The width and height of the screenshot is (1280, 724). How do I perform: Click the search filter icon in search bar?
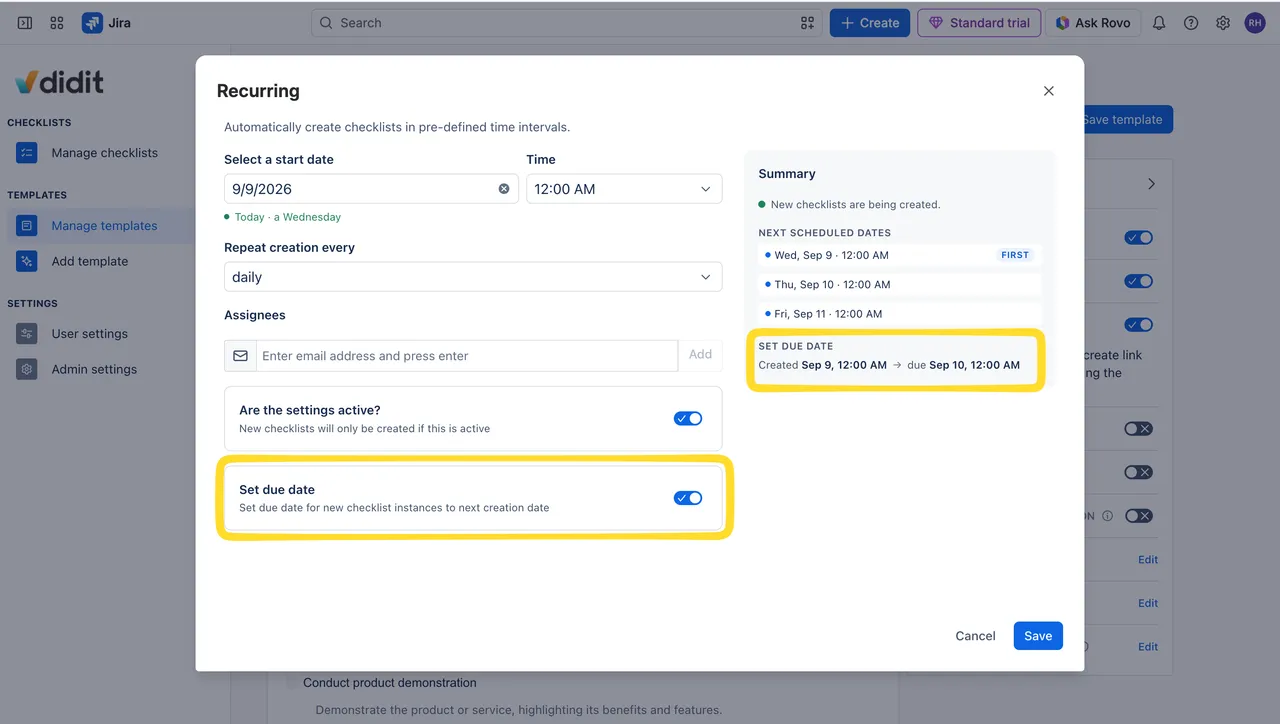807,23
